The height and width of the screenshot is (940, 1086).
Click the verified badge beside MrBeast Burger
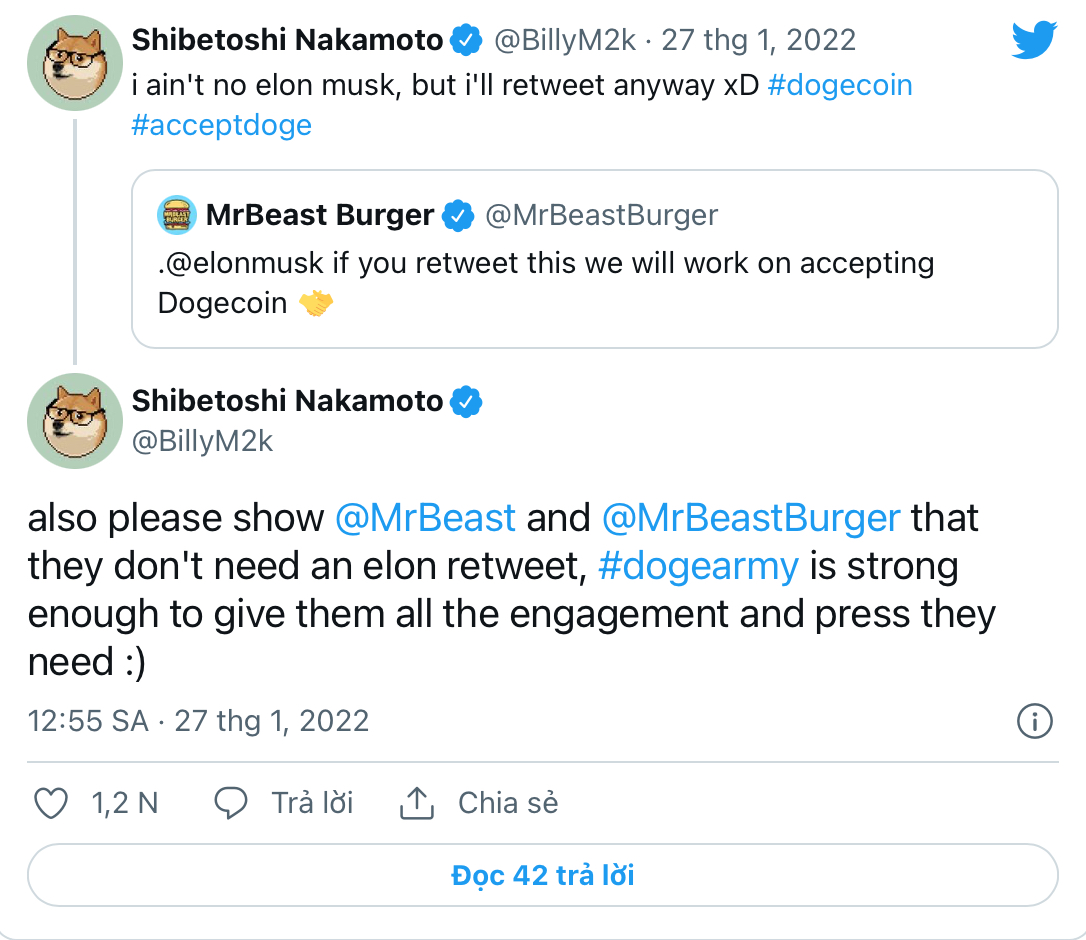(459, 215)
